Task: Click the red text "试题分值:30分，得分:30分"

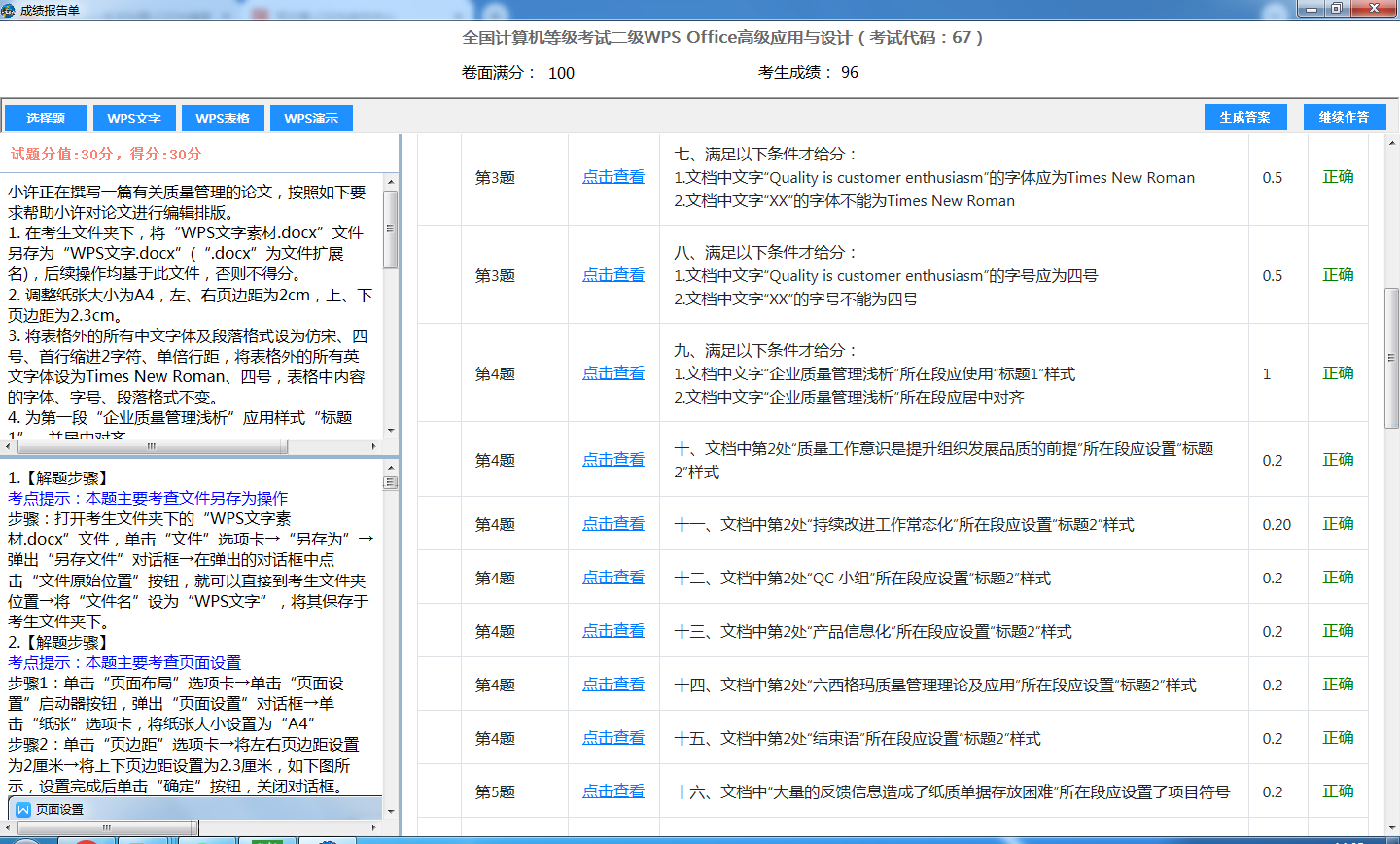Action: [x=106, y=154]
